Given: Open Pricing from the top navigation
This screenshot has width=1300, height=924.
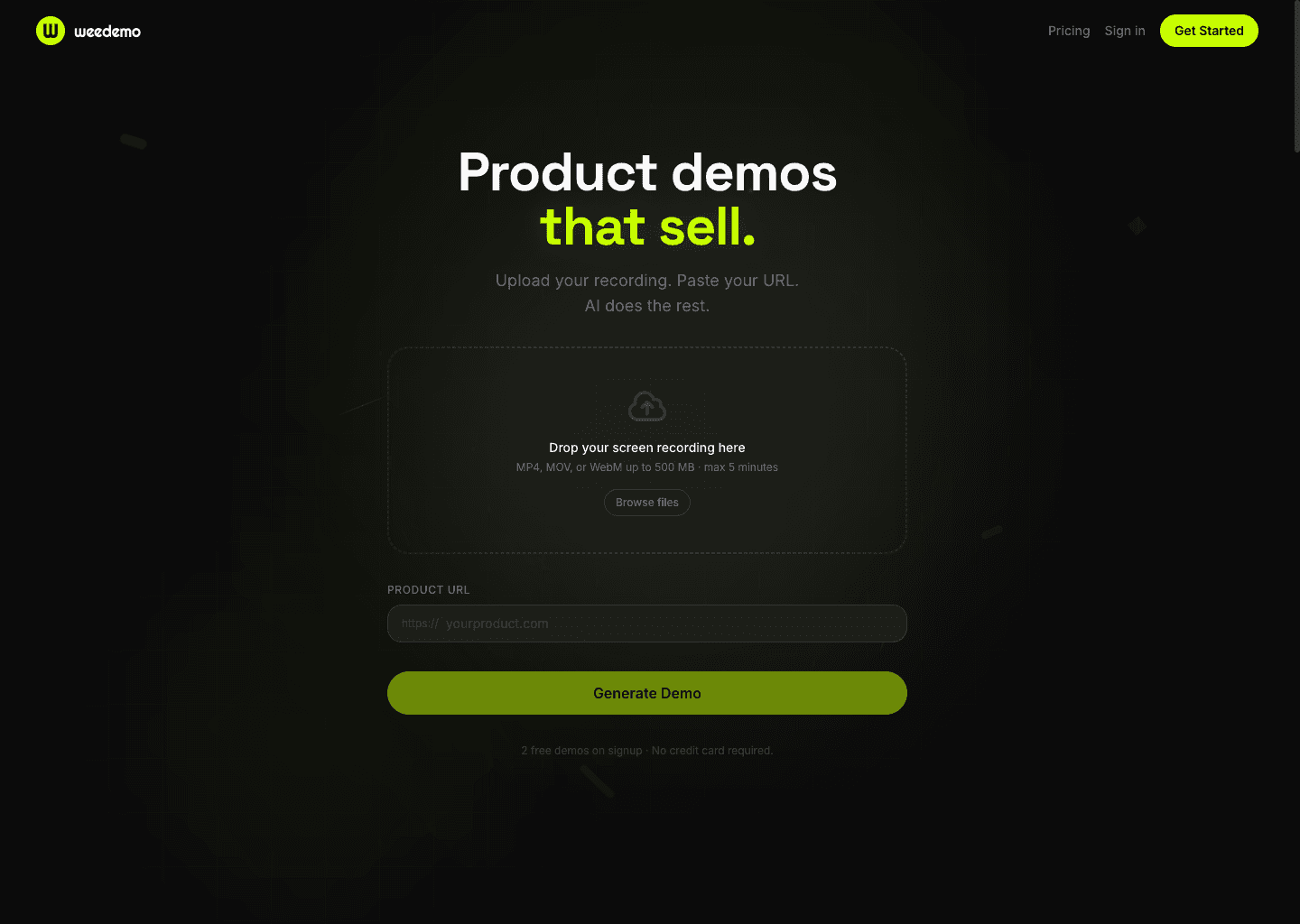Looking at the screenshot, I should pyautogui.click(x=1069, y=30).
